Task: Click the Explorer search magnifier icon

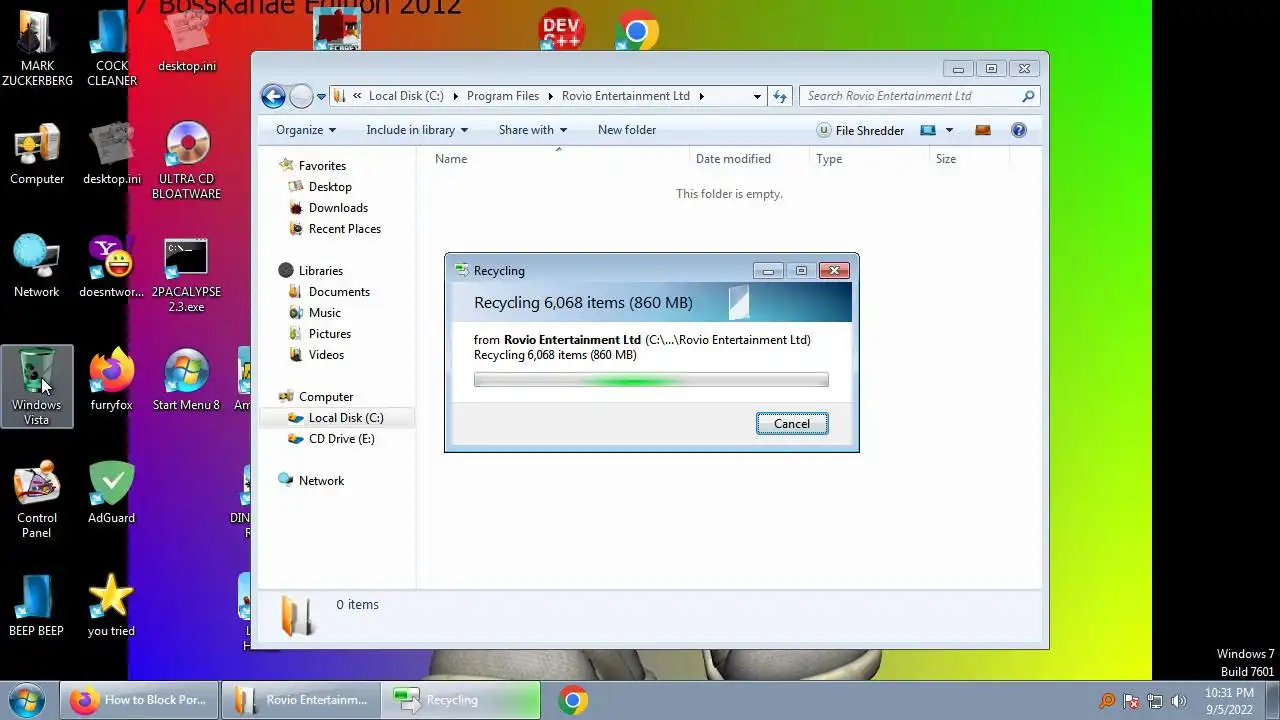Action: [x=1028, y=96]
